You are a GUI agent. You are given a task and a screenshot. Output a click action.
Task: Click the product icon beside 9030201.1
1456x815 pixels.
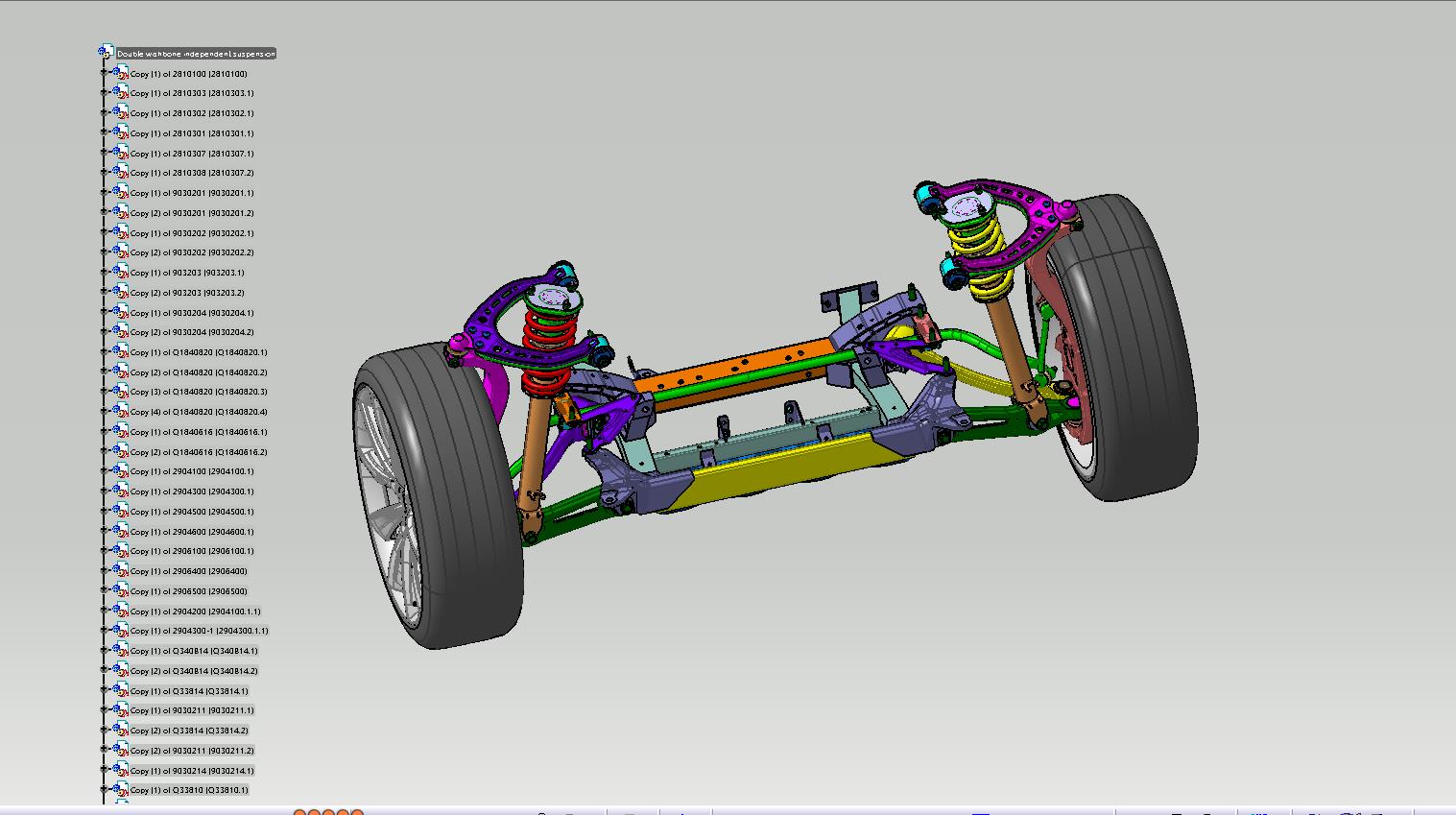coord(121,193)
